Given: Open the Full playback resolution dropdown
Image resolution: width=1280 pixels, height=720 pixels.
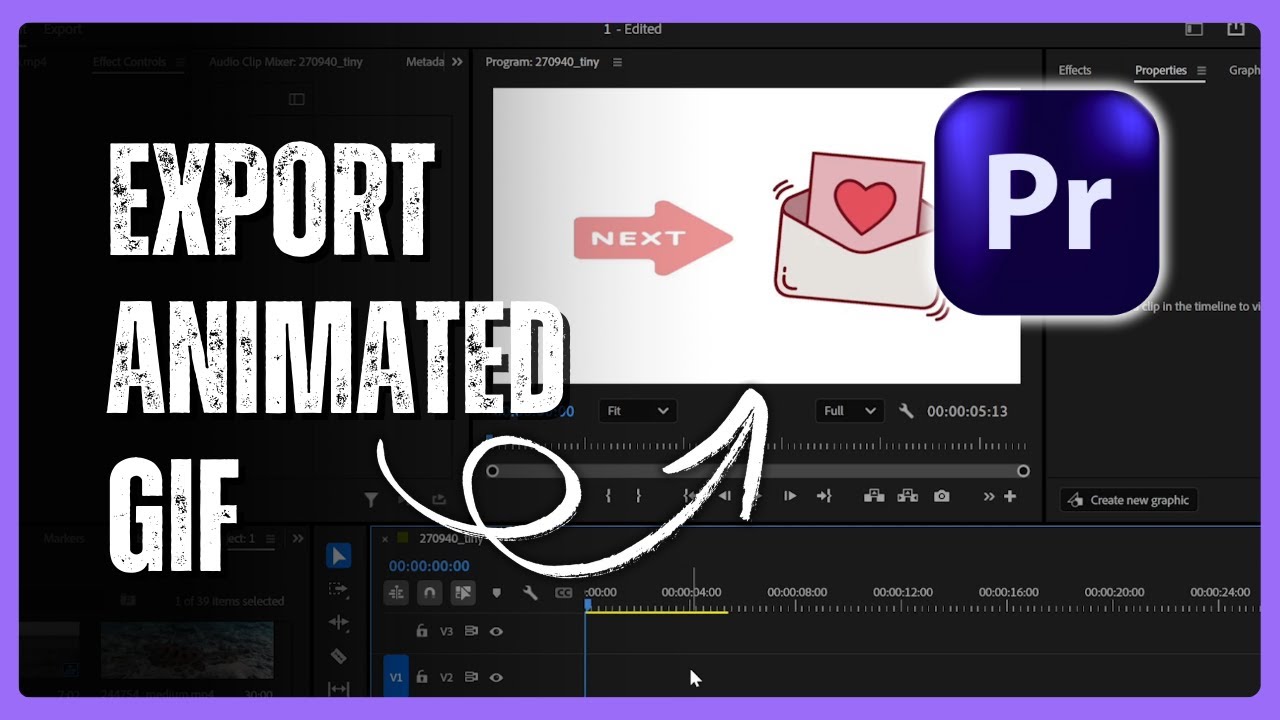Looking at the screenshot, I should pos(849,411).
